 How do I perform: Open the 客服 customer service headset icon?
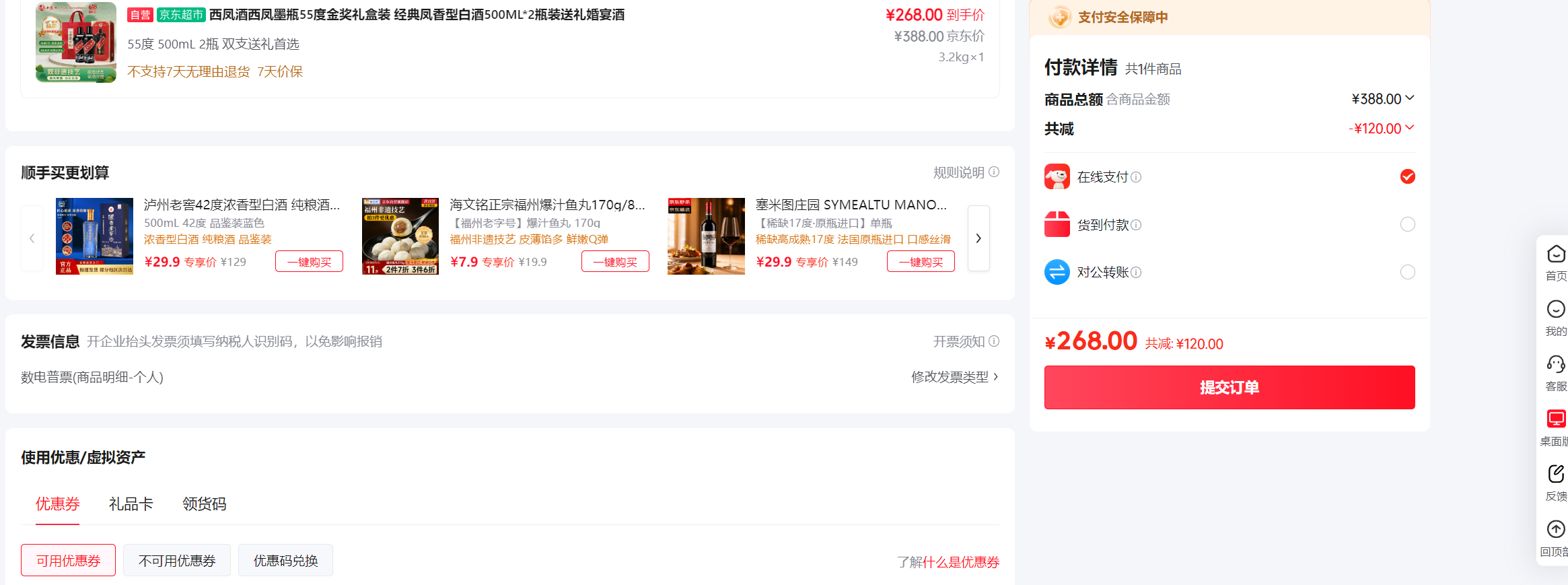1556,364
